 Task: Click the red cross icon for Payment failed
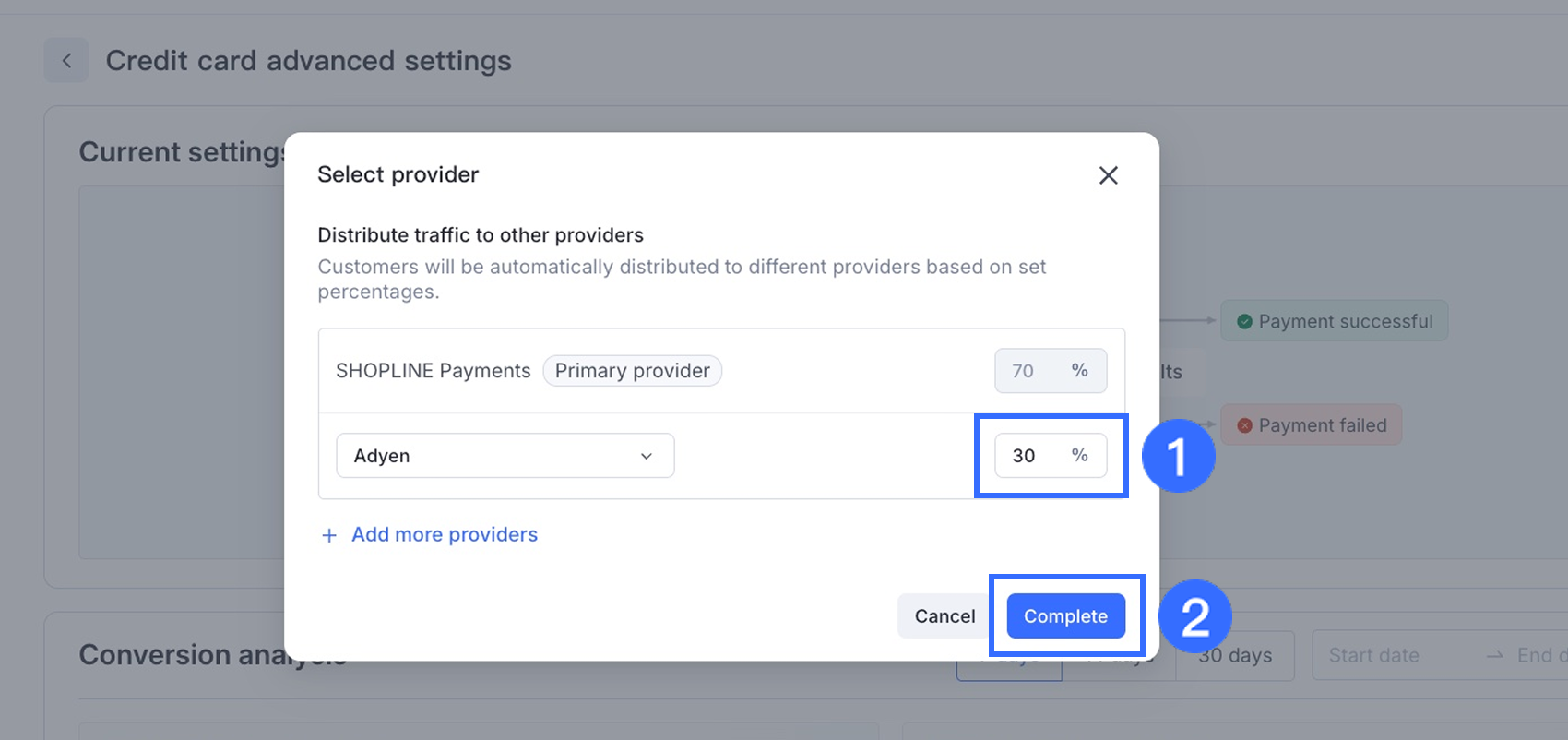[x=1244, y=425]
